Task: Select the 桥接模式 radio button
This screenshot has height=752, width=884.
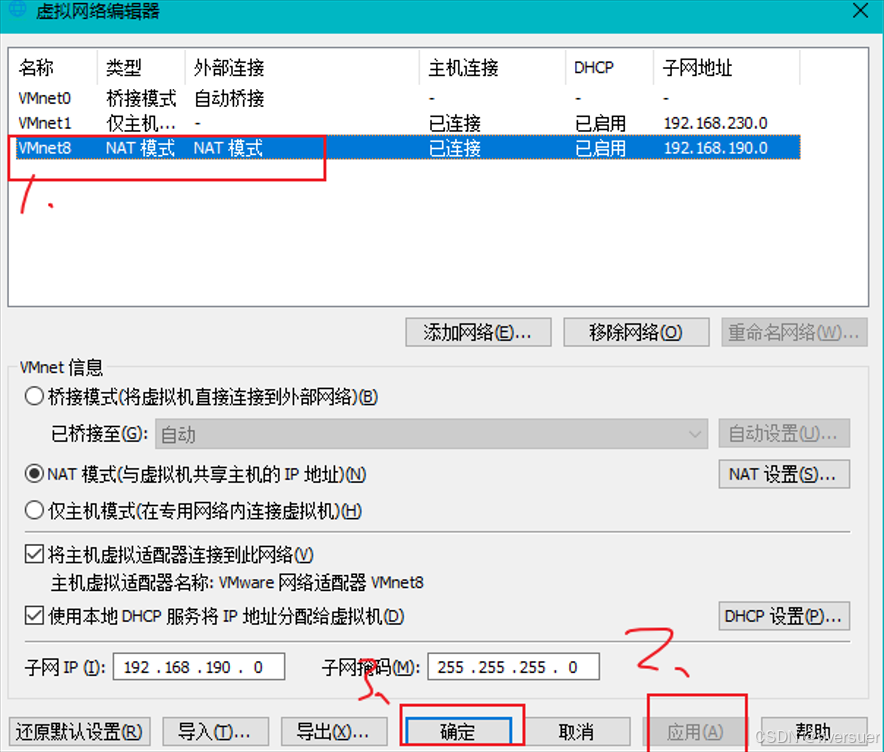Action: [x=34, y=397]
